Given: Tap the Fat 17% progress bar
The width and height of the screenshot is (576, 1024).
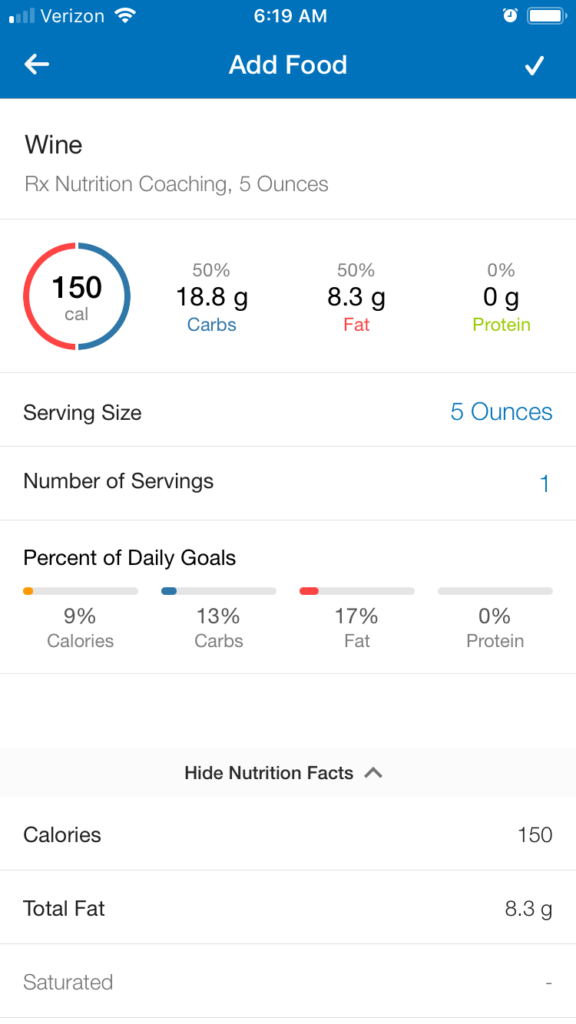Looking at the screenshot, I should click(357, 591).
